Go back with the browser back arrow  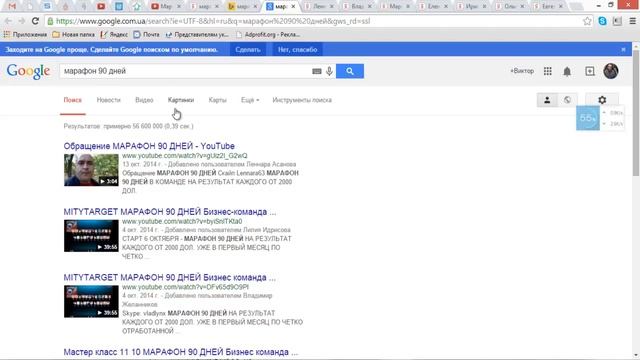(x=8, y=21)
